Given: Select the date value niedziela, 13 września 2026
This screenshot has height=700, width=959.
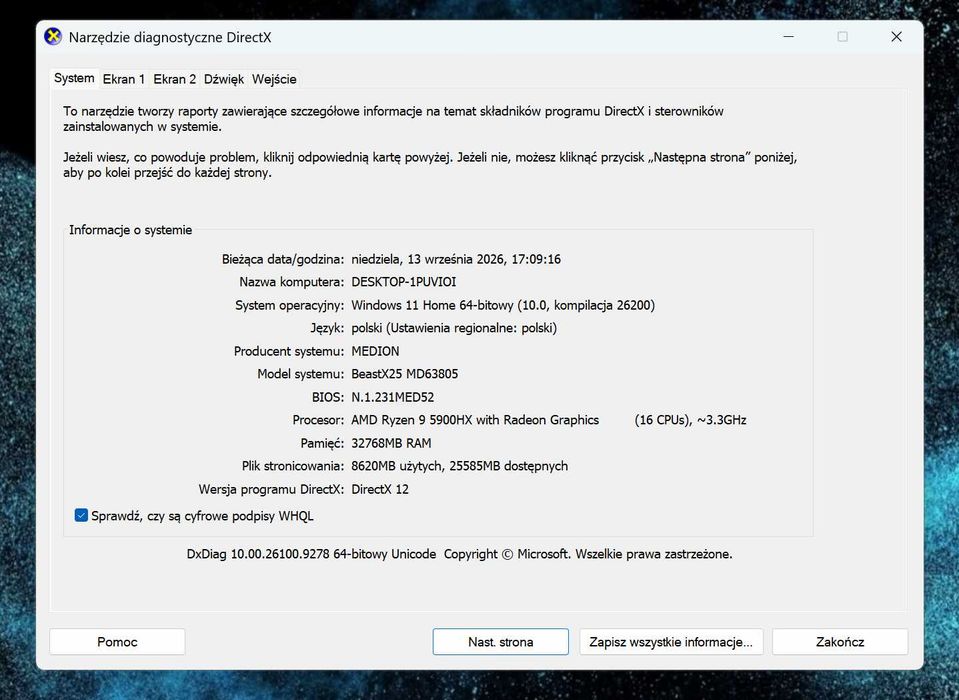Looking at the screenshot, I should (428, 259).
